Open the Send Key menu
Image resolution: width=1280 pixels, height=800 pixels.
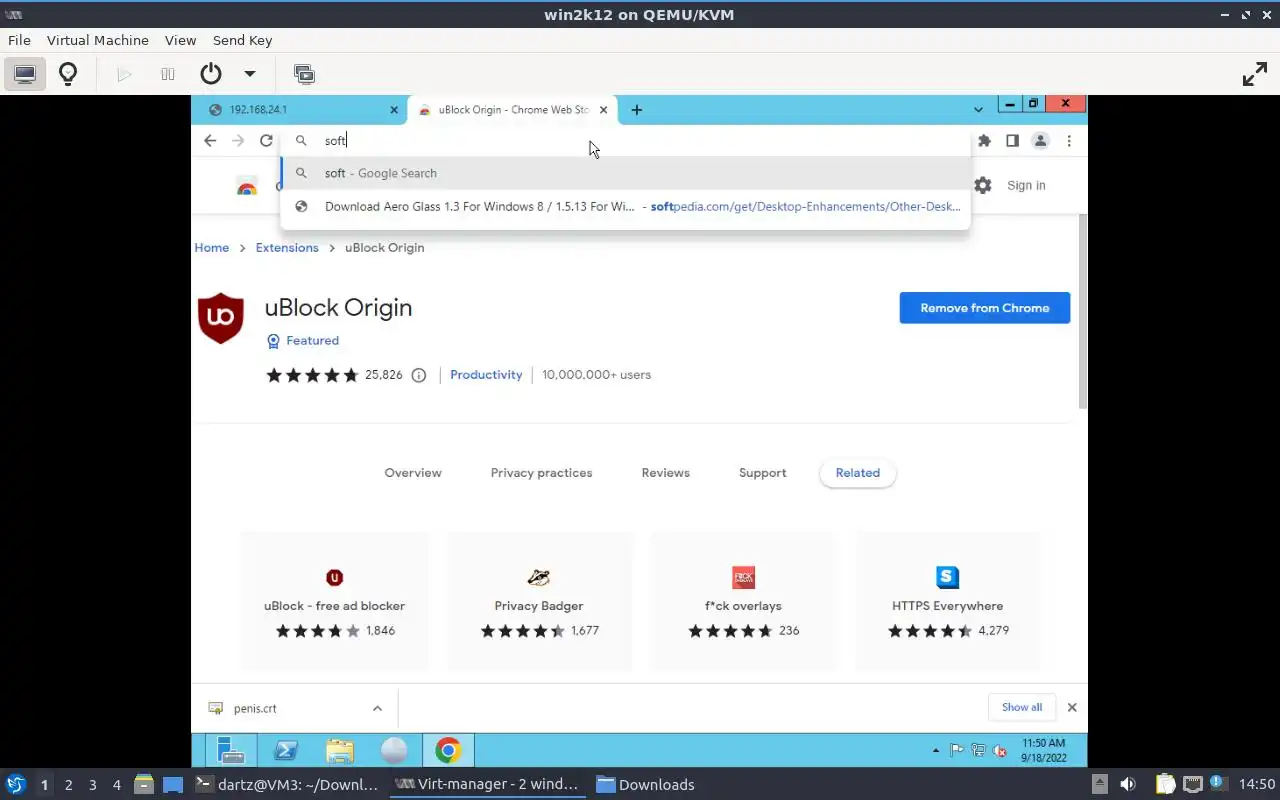click(x=242, y=40)
